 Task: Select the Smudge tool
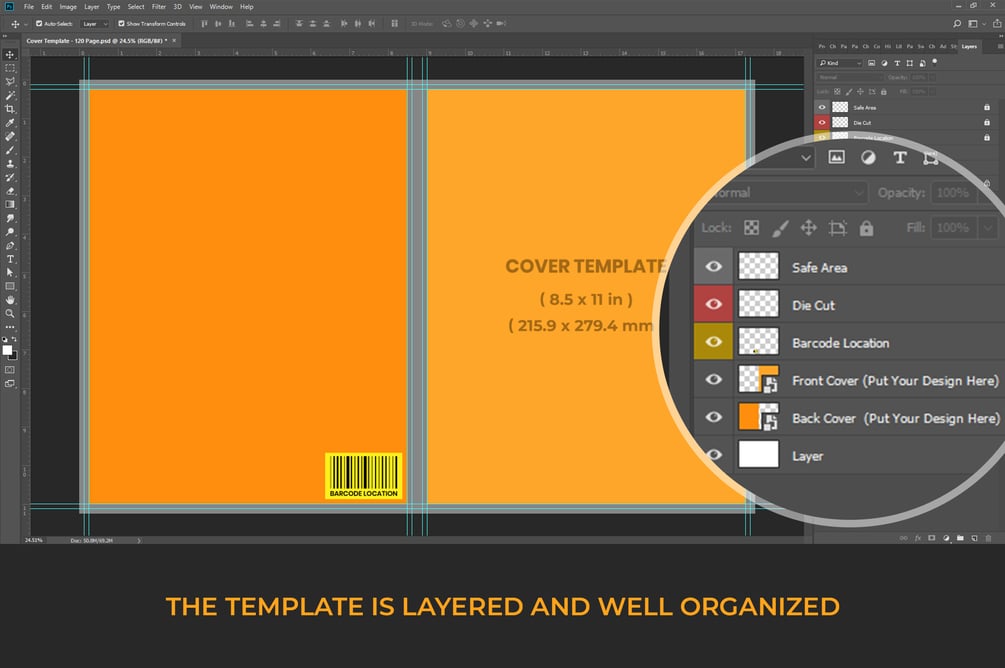(x=10, y=219)
